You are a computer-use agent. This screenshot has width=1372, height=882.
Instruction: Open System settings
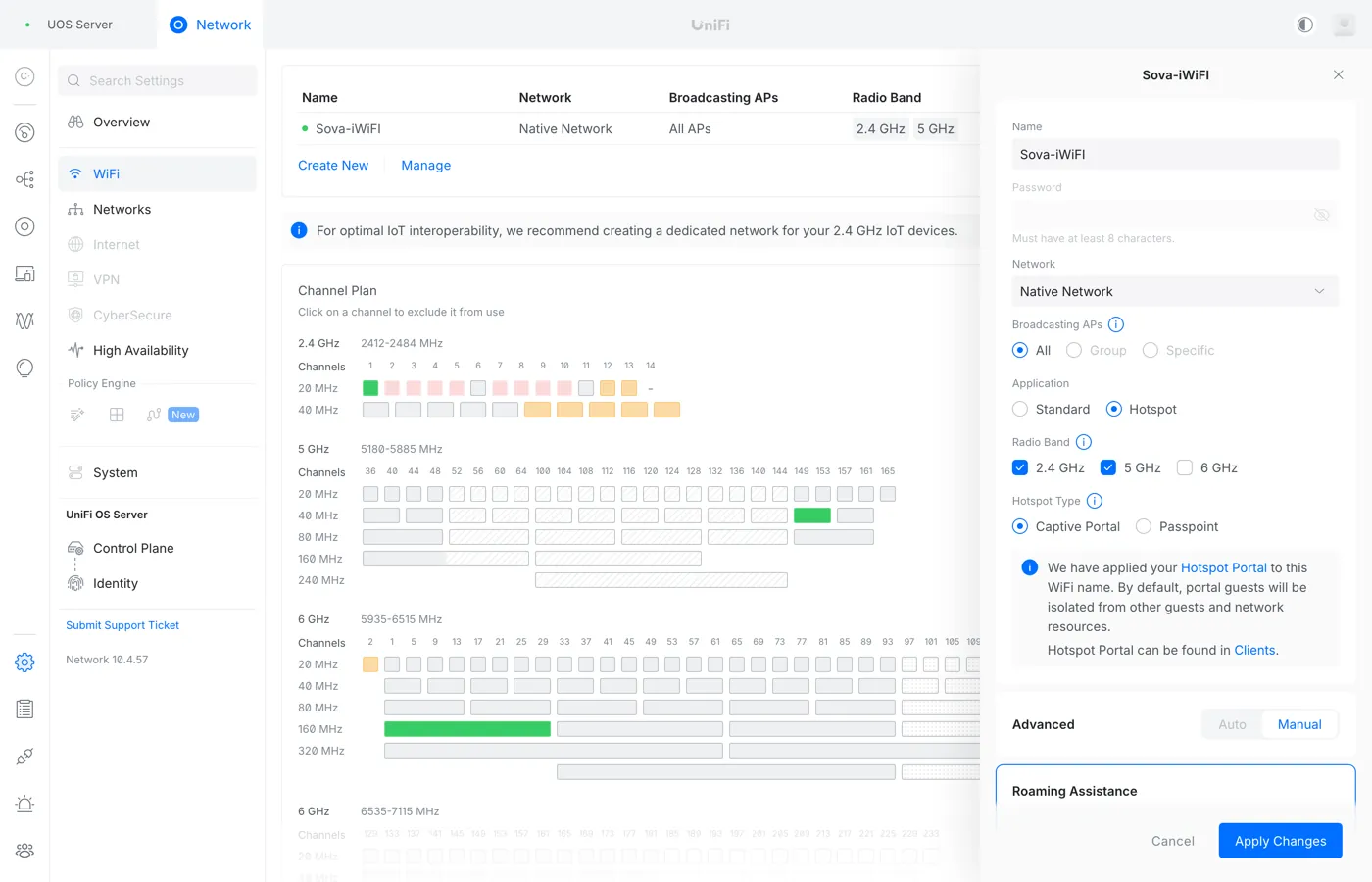coord(157,472)
